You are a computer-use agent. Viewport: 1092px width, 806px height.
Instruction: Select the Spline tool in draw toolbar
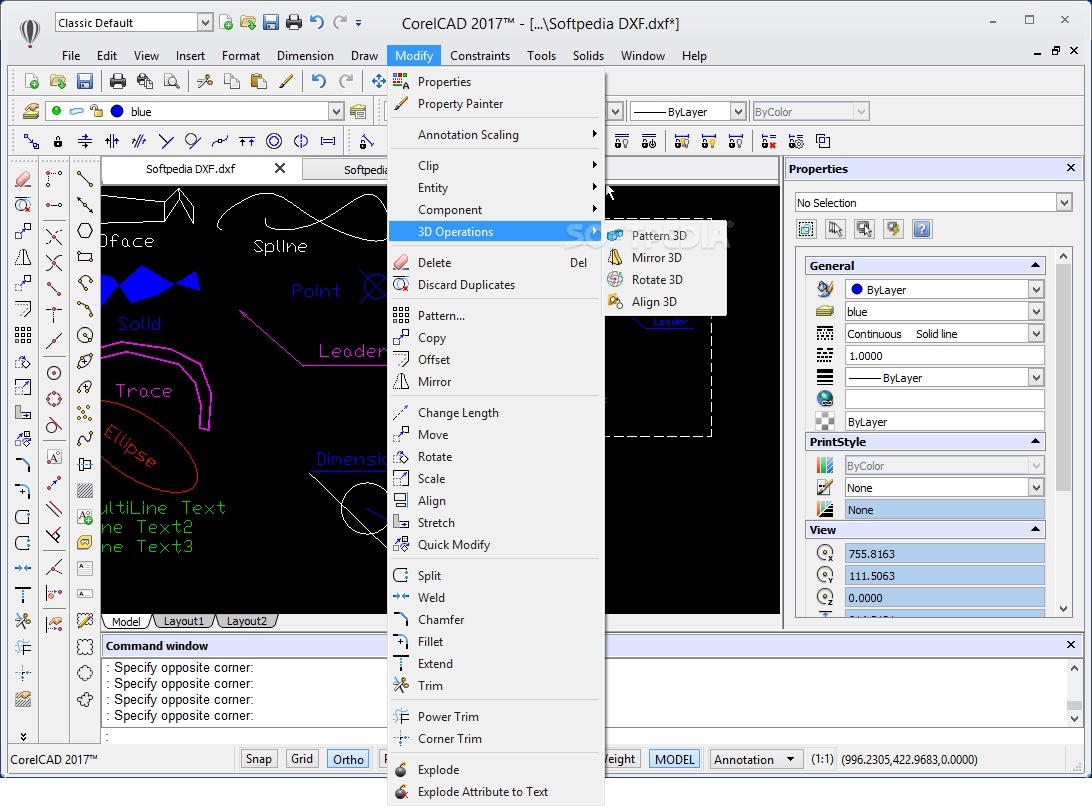pyautogui.click(x=85, y=438)
